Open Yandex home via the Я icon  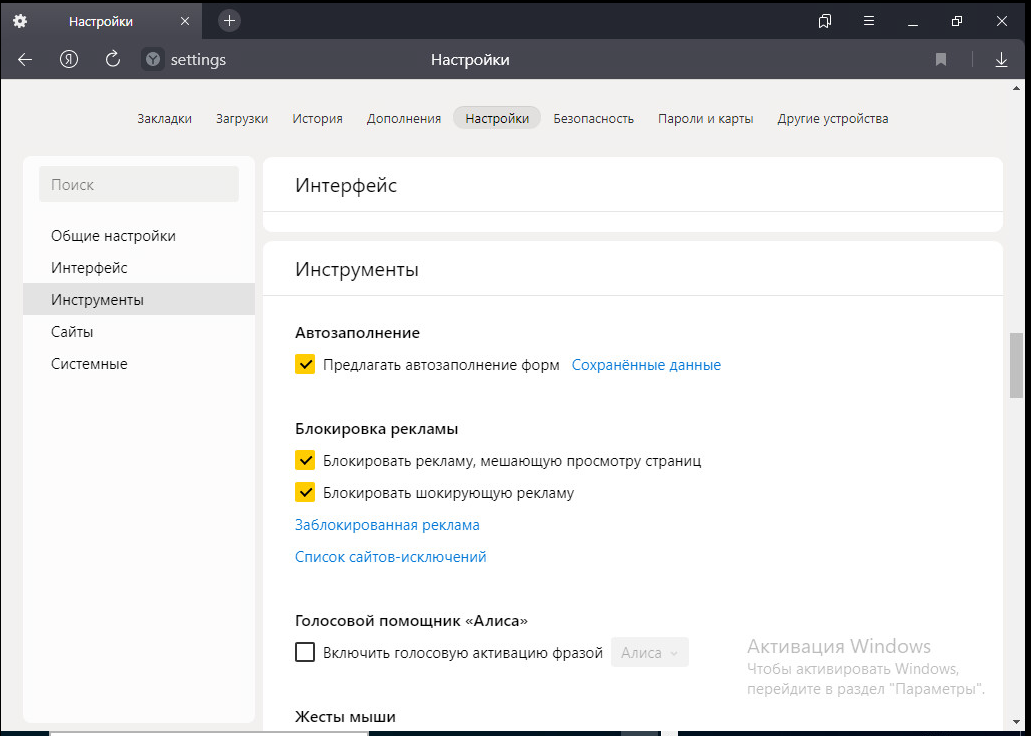[x=69, y=60]
